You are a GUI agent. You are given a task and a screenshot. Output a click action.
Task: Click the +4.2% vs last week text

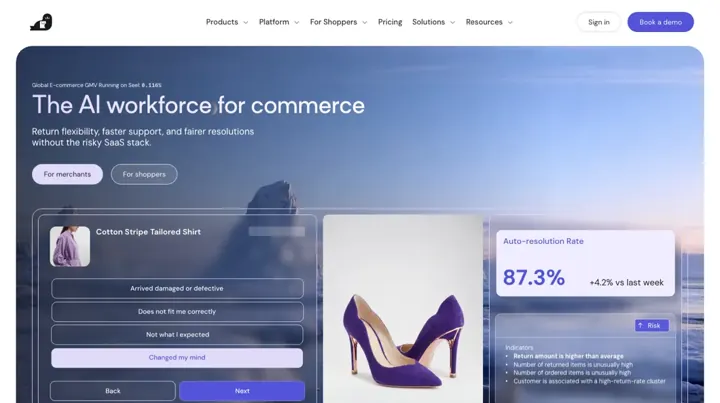(x=626, y=283)
